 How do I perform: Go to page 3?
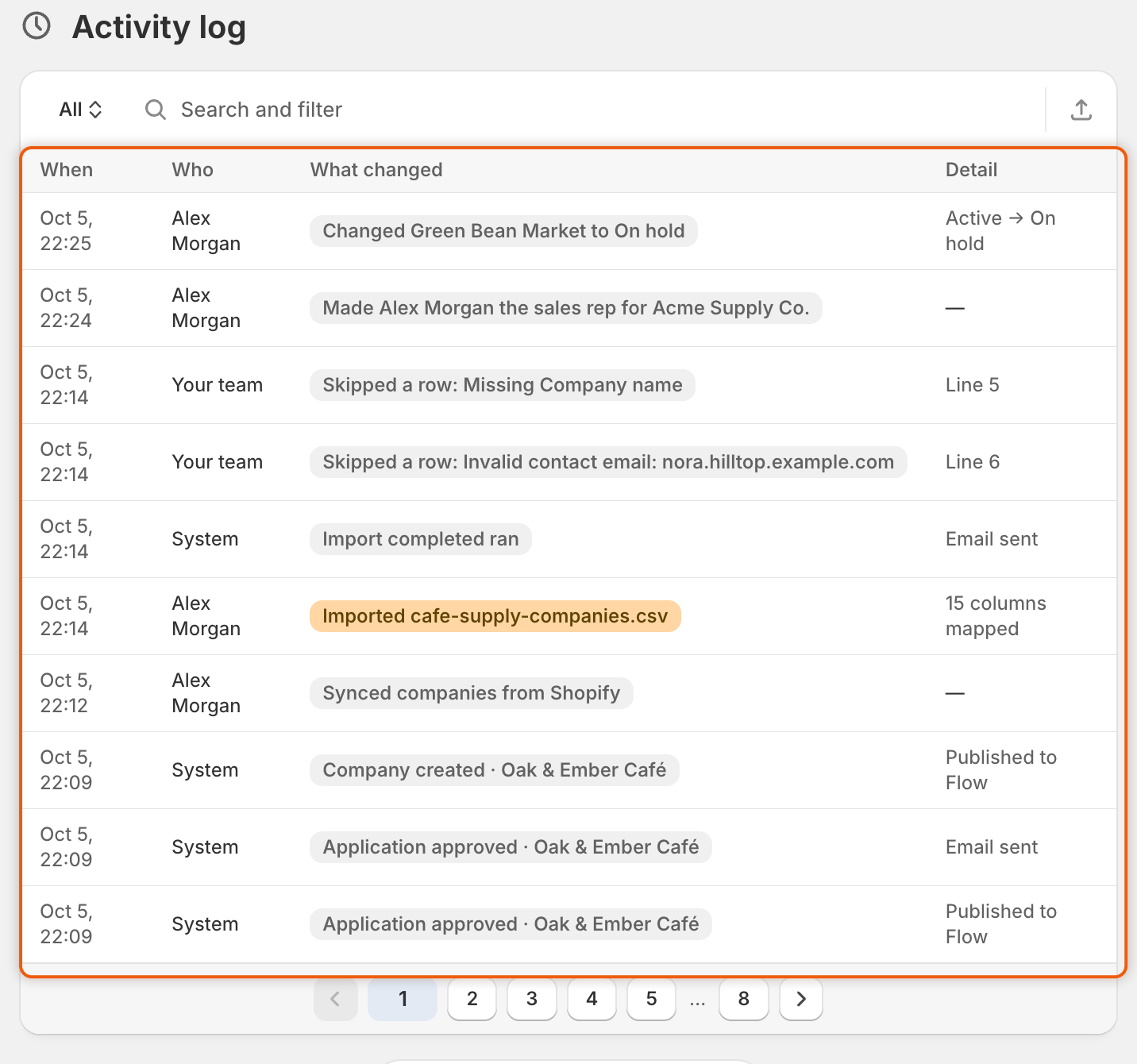tap(532, 999)
